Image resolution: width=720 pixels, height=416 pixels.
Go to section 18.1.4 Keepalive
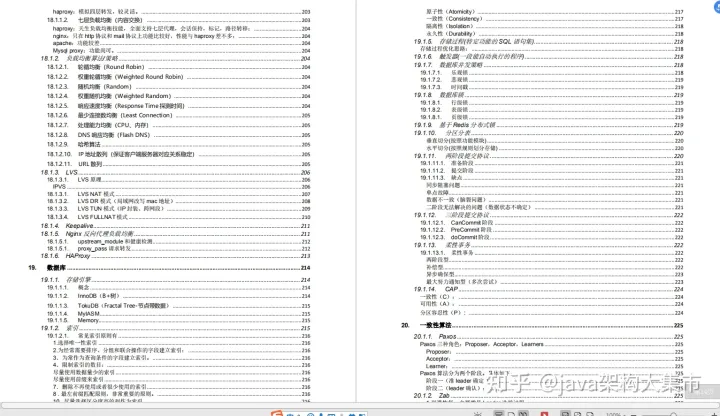point(175,225)
